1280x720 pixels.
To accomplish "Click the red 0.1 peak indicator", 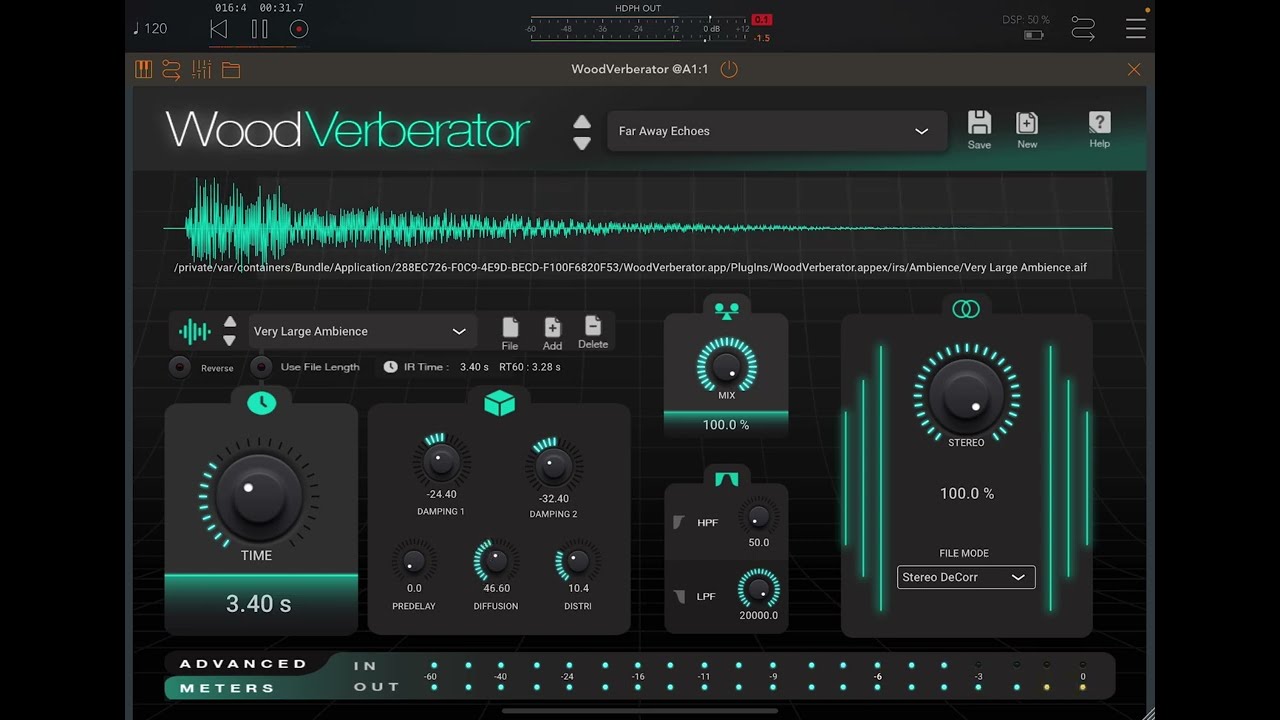I will tap(762, 20).
